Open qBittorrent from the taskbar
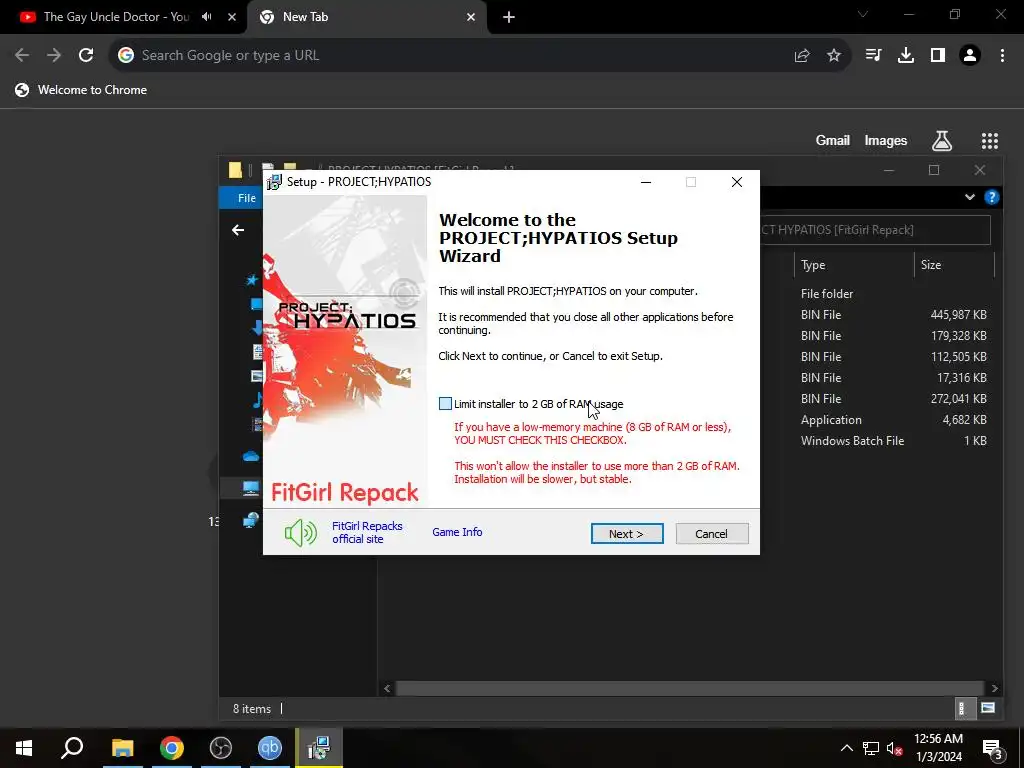This screenshot has height=768, width=1024. tap(270, 748)
